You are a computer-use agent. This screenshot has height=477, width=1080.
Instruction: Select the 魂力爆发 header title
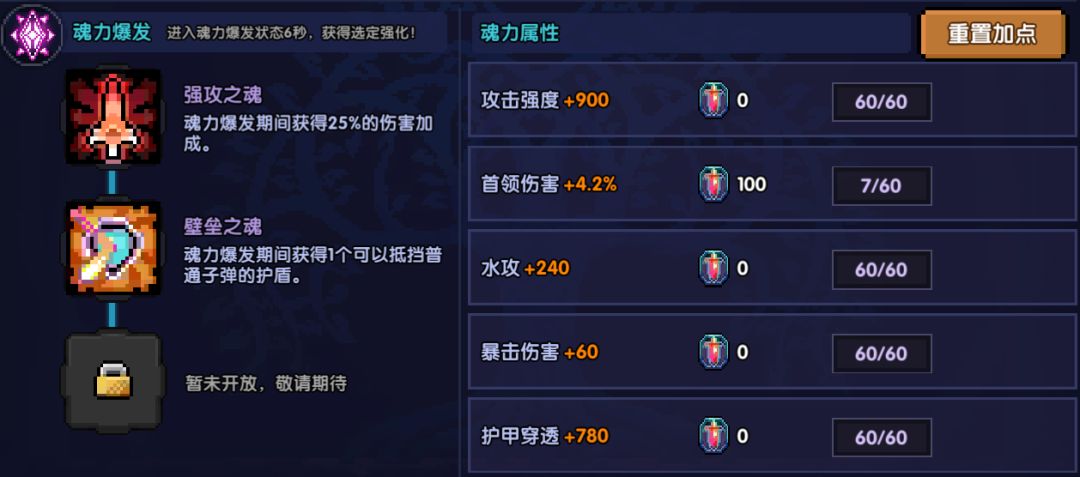pos(112,33)
